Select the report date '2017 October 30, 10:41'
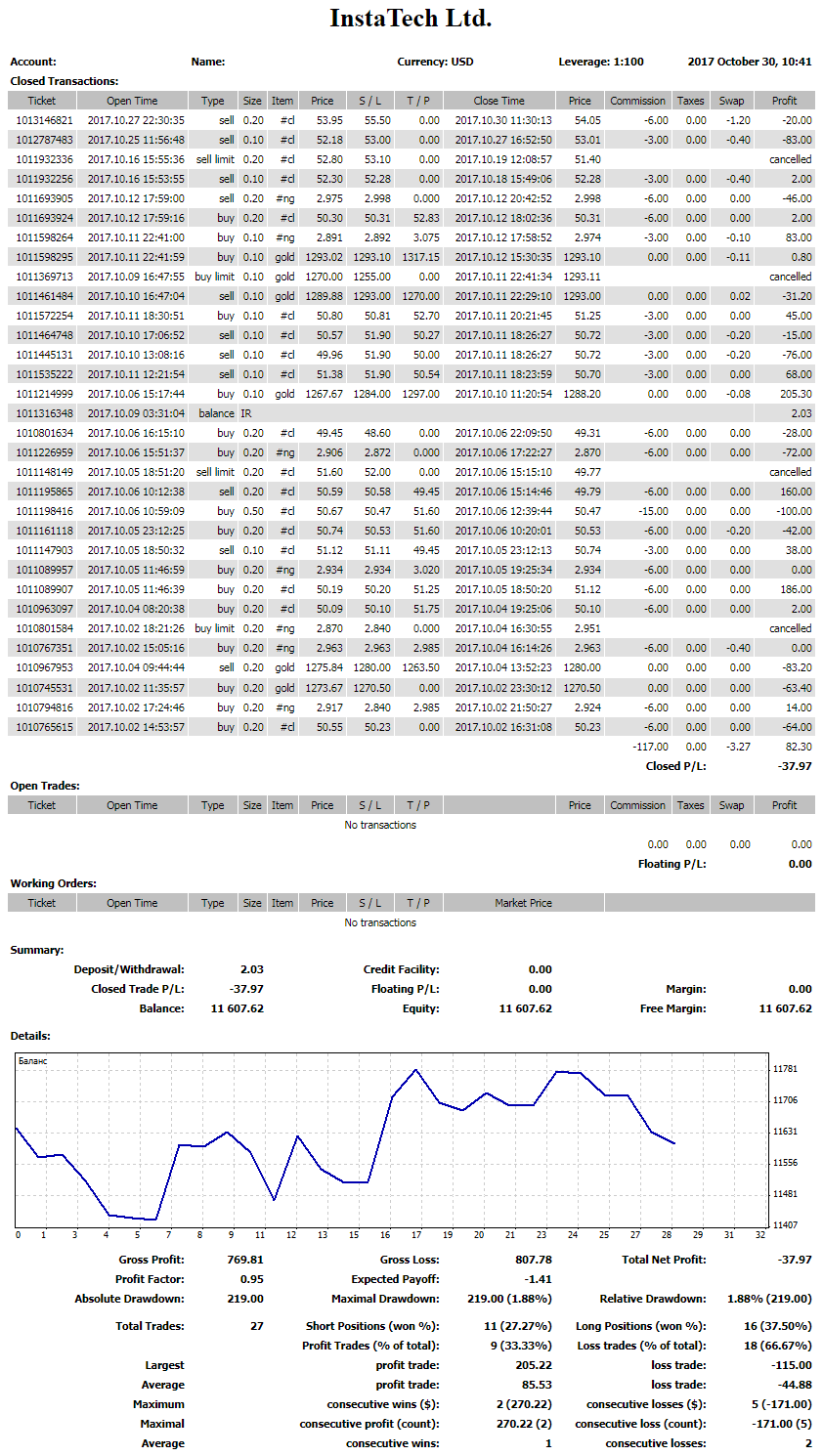Image resolution: width=823 pixels, height=1456 pixels. click(750, 62)
